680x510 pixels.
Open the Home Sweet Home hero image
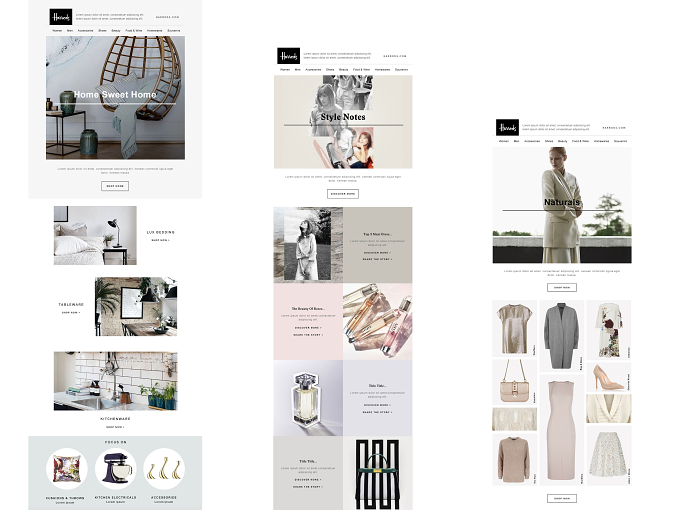click(115, 98)
